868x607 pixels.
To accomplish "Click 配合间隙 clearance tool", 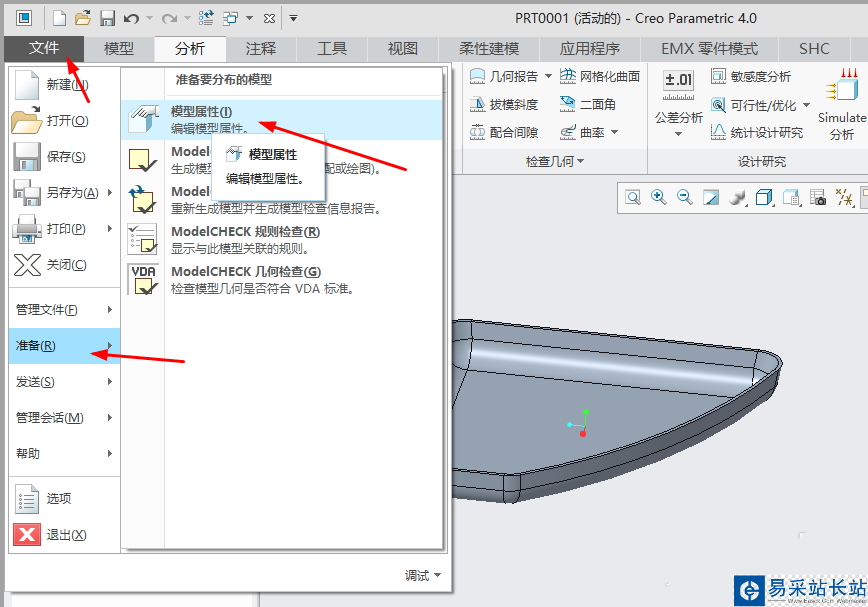I will click(x=504, y=132).
